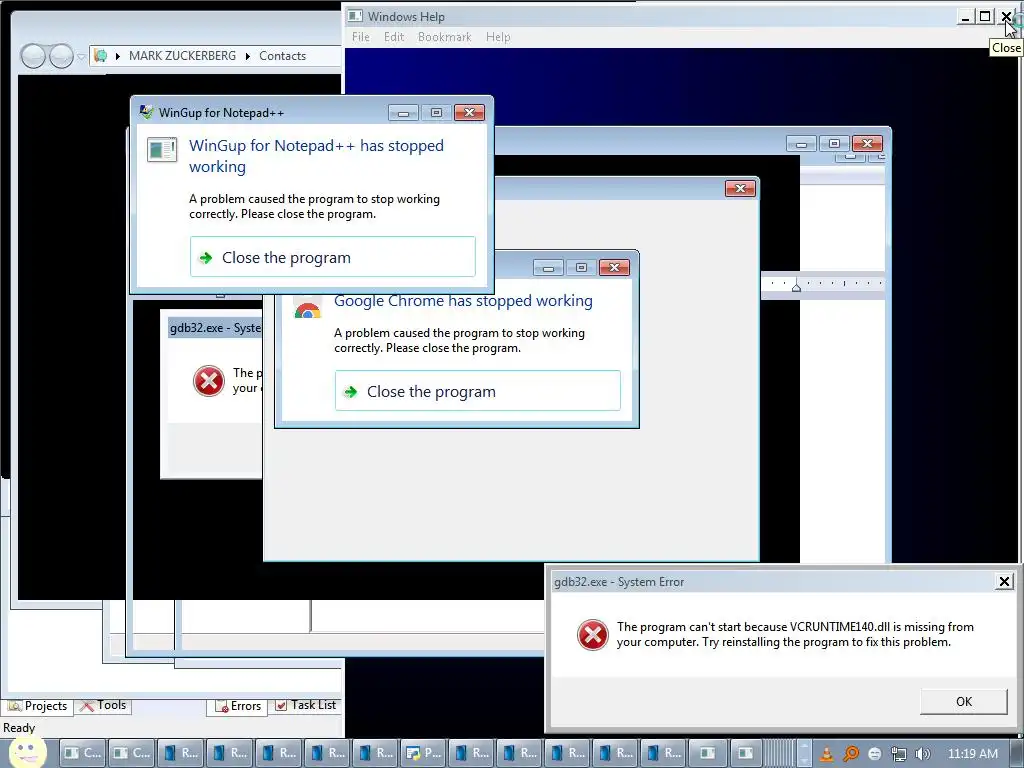
Task: Open the network tray icon
Action: pyautogui.click(x=899, y=754)
